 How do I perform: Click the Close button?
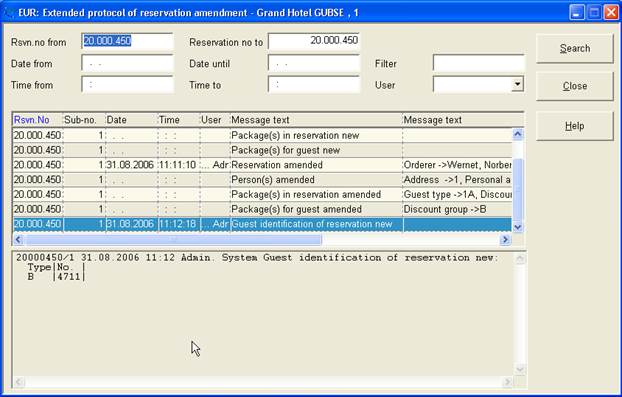click(574, 86)
